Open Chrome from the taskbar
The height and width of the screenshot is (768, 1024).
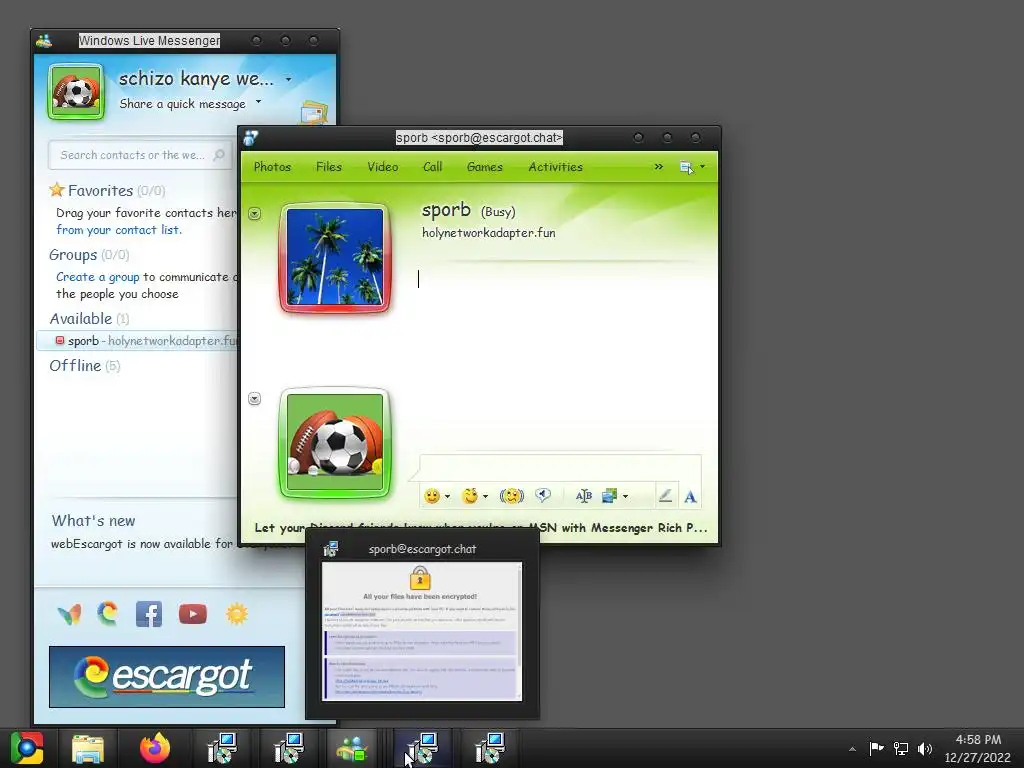(27, 748)
